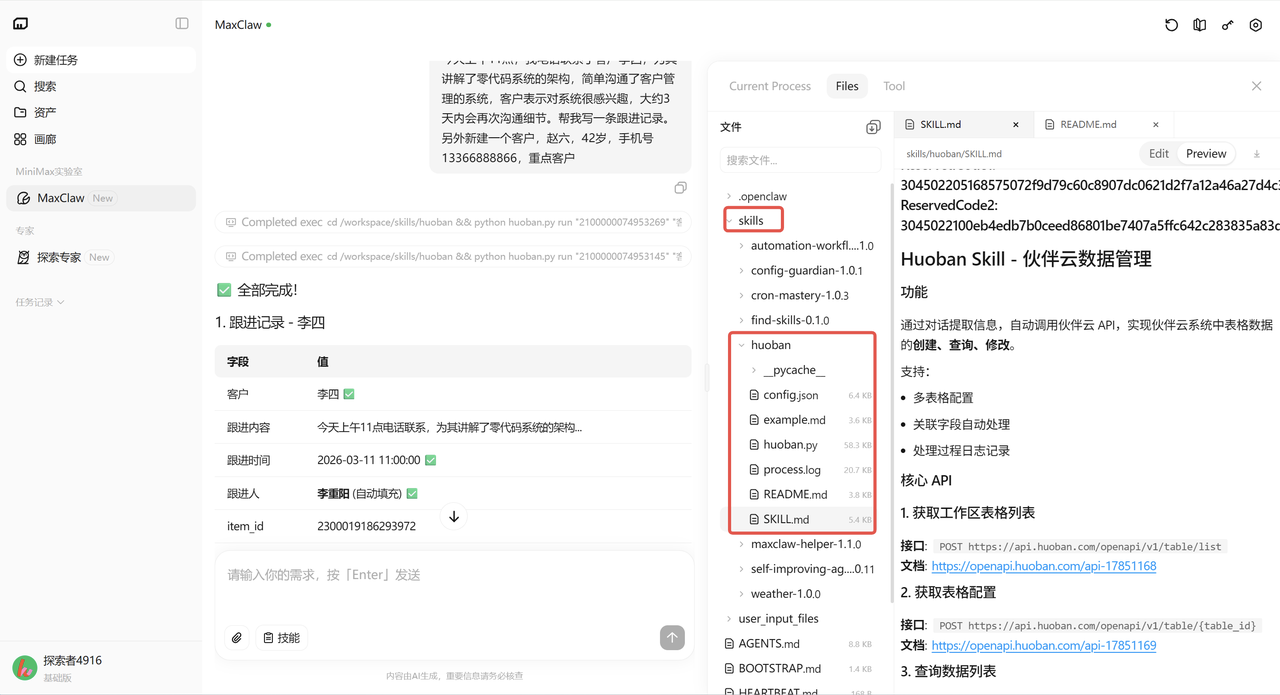Click the 技能 skills button
This screenshot has width=1280, height=695.
click(x=281, y=638)
